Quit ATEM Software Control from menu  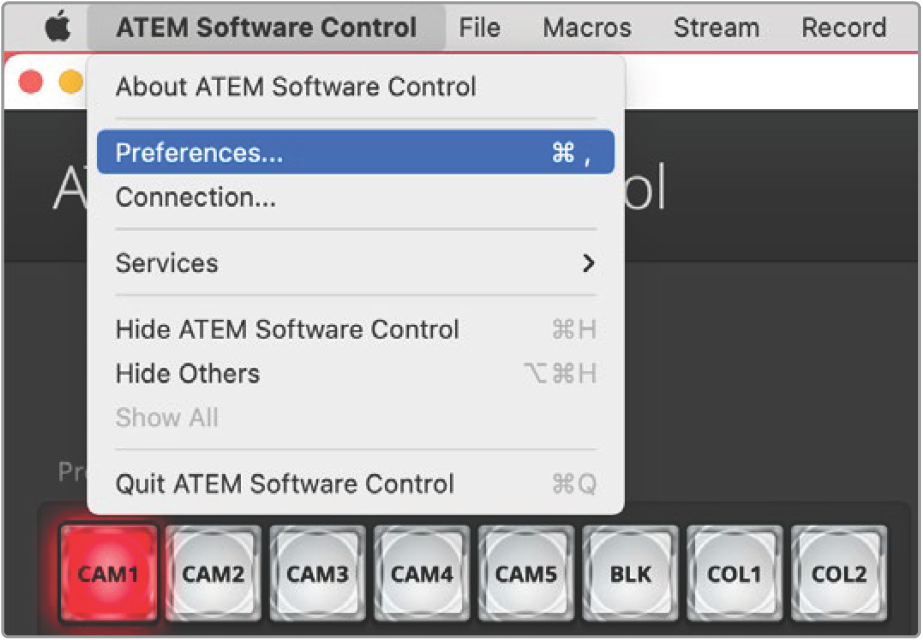pyautogui.click(x=356, y=484)
